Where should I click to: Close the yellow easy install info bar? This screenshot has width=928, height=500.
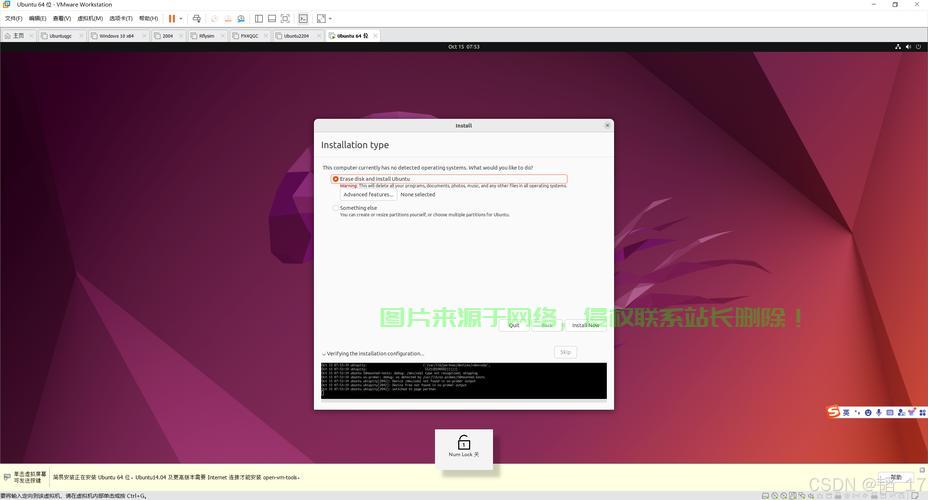tap(922, 470)
